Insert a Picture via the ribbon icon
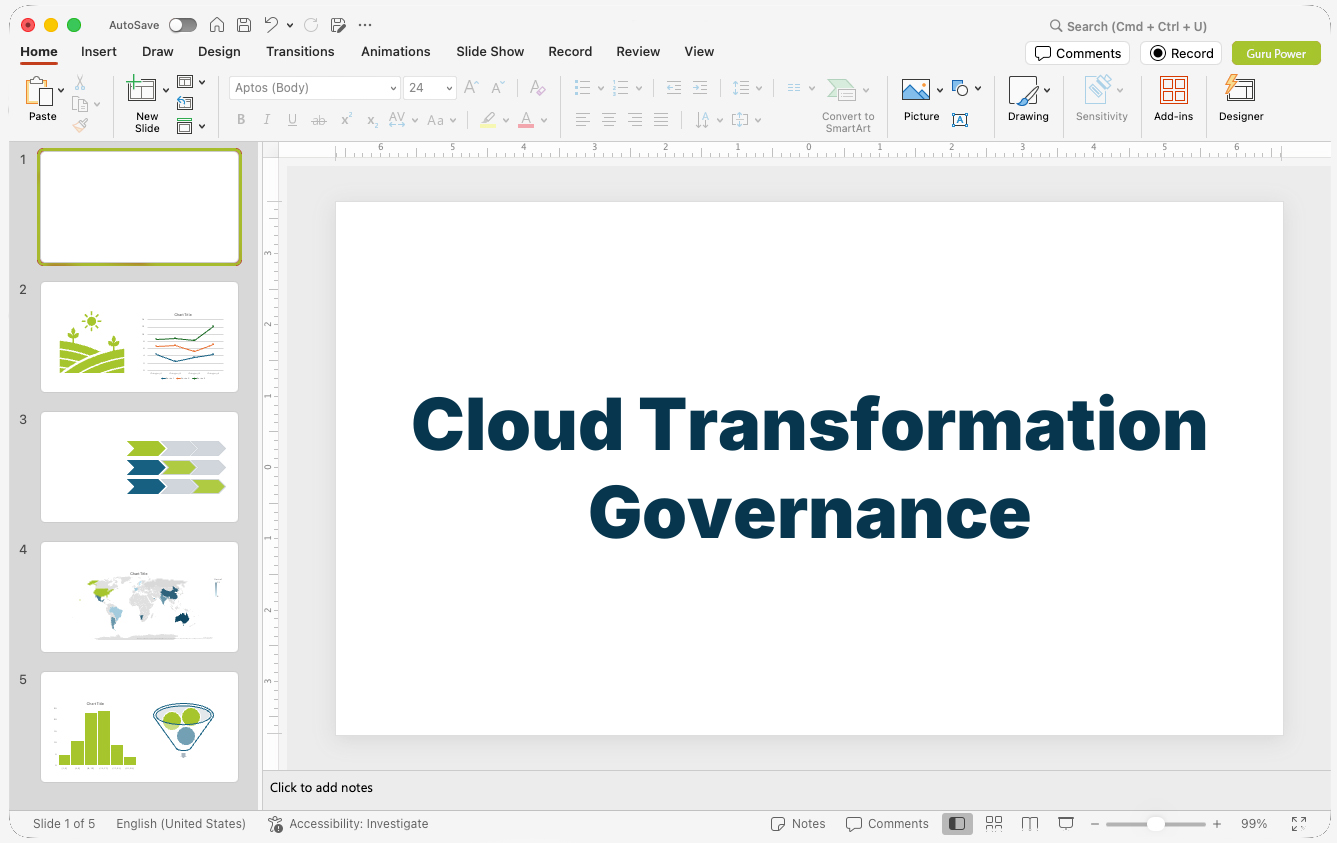Image resolution: width=1337 pixels, height=843 pixels. [x=916, y=90]
